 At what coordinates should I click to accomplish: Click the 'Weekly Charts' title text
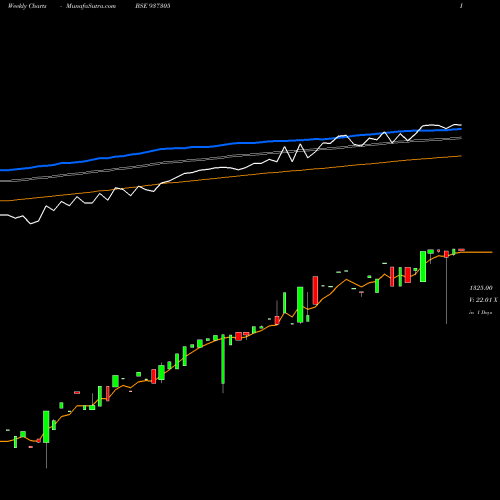click(27, 6)
